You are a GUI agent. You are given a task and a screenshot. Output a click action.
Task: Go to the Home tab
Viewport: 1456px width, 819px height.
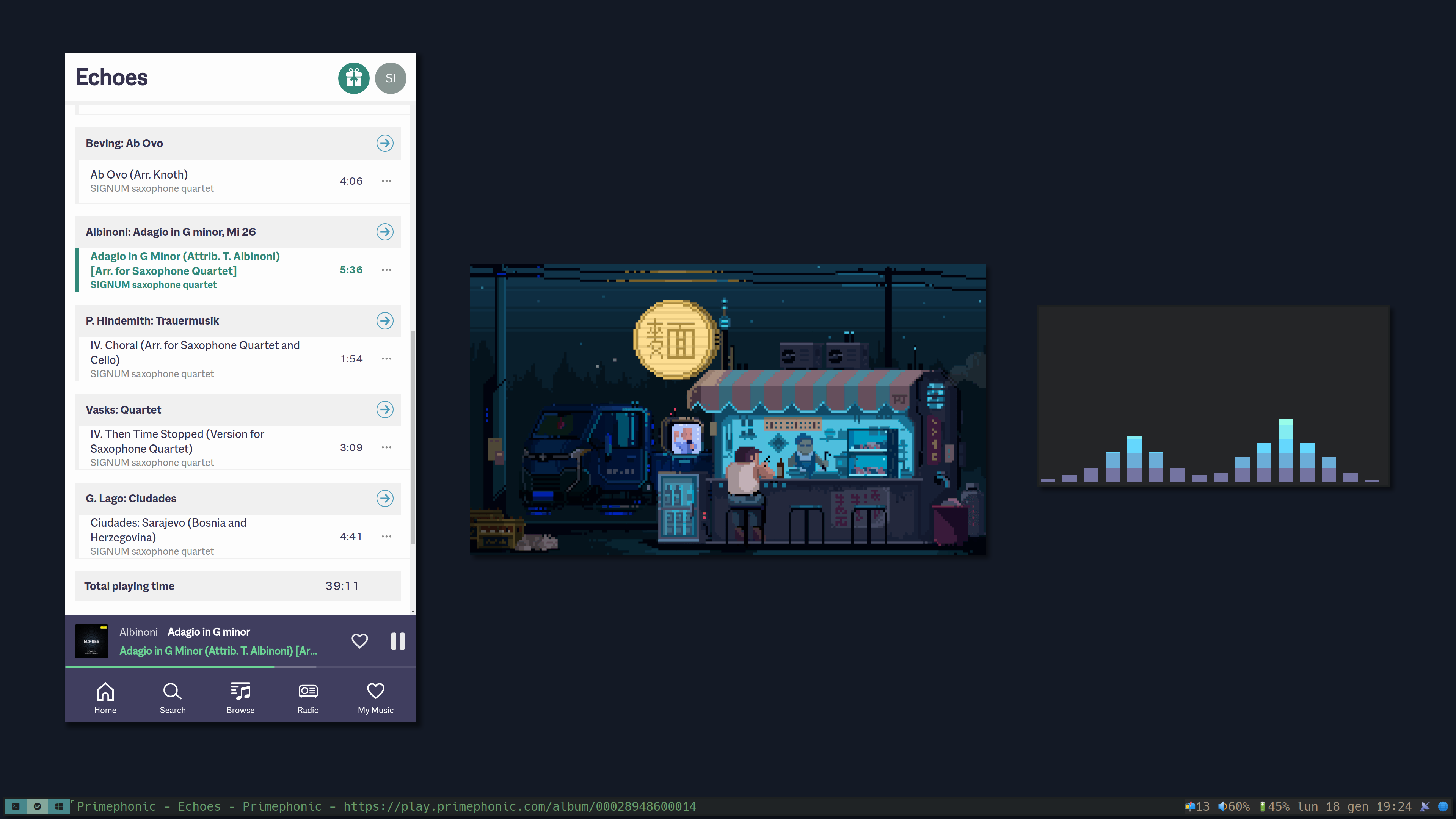pos(105,698)
